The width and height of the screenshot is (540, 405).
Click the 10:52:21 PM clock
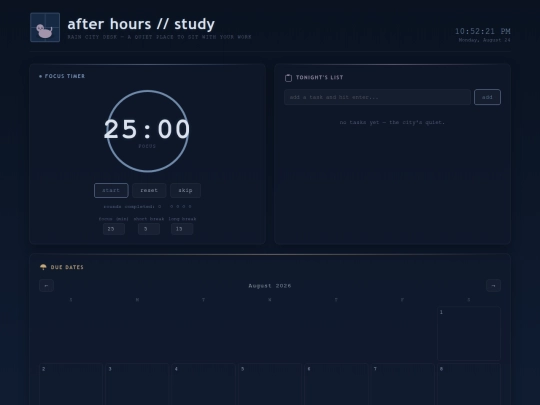tap(483, 31)
